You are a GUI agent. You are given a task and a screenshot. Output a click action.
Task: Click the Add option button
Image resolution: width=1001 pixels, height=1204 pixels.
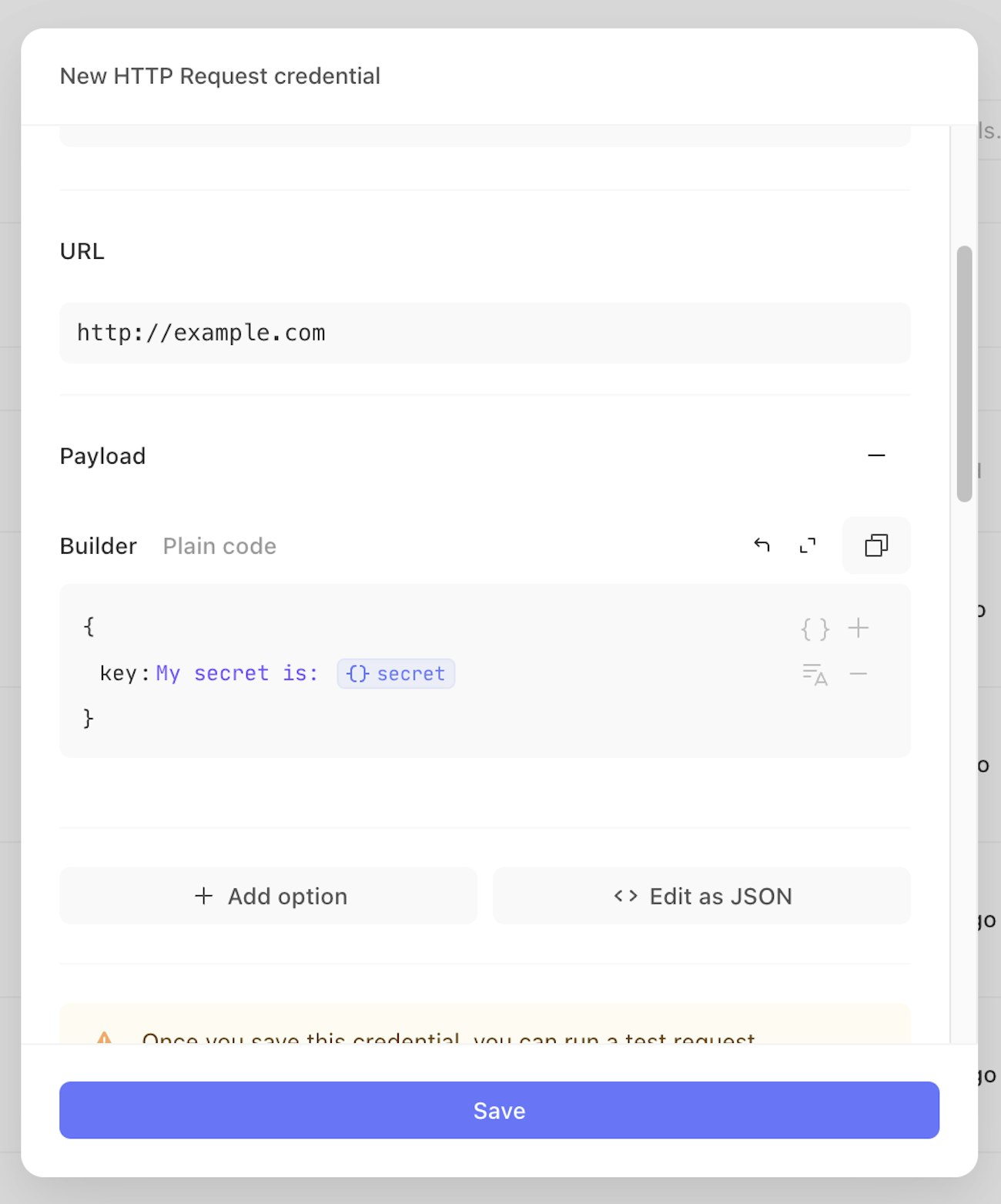tap(269, 896)
